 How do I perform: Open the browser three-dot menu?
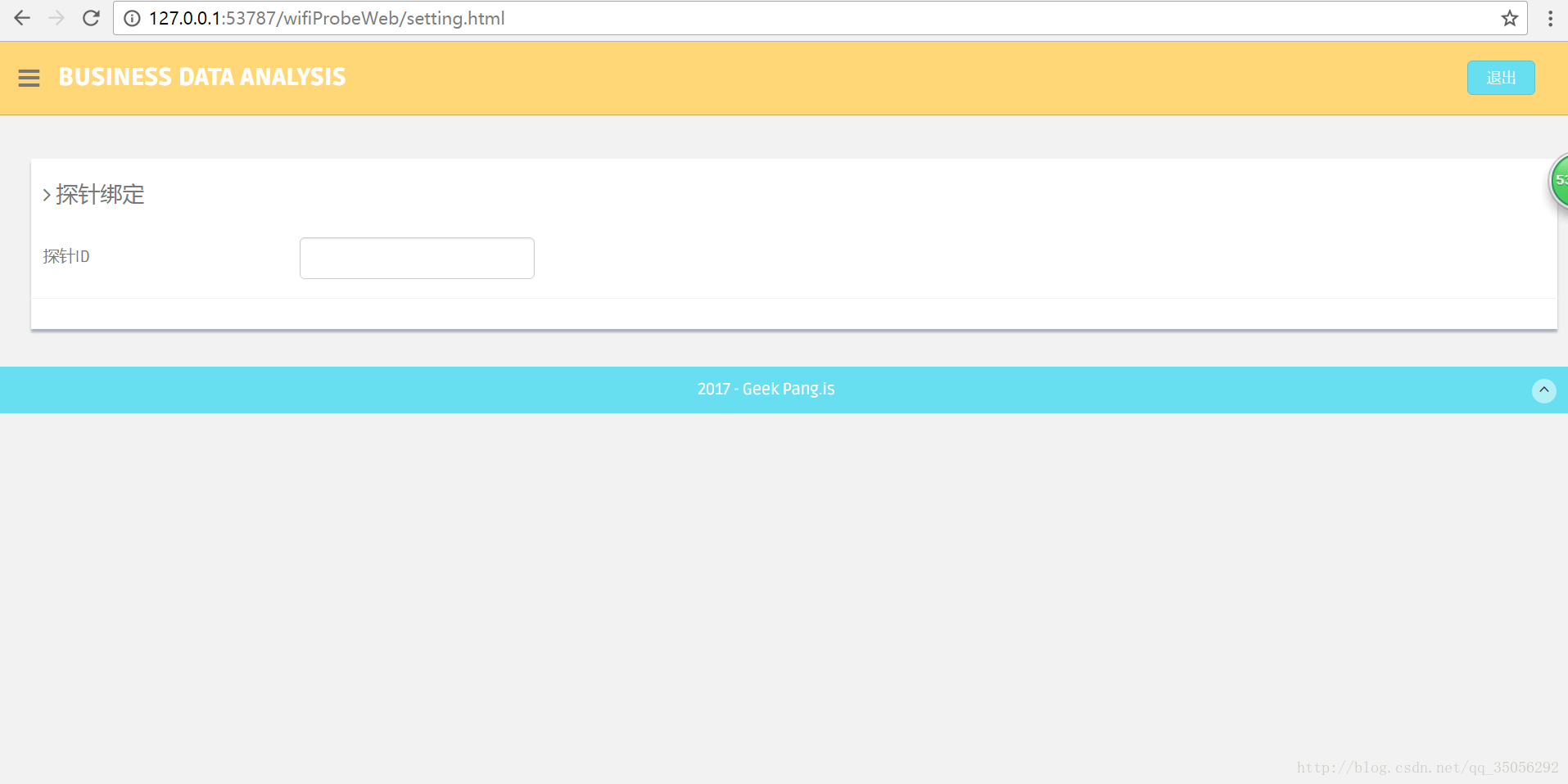point(1550,18)
